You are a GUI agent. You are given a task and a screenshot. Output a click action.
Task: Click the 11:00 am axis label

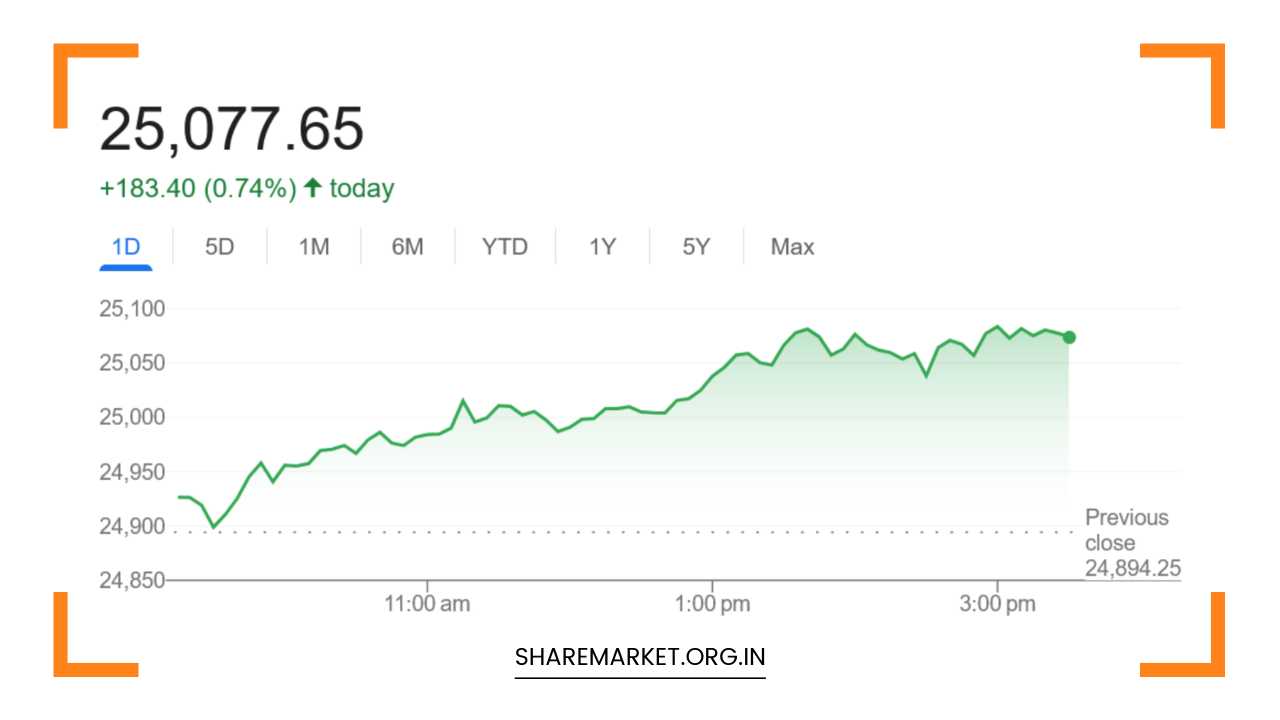click(x=428, y=604)
